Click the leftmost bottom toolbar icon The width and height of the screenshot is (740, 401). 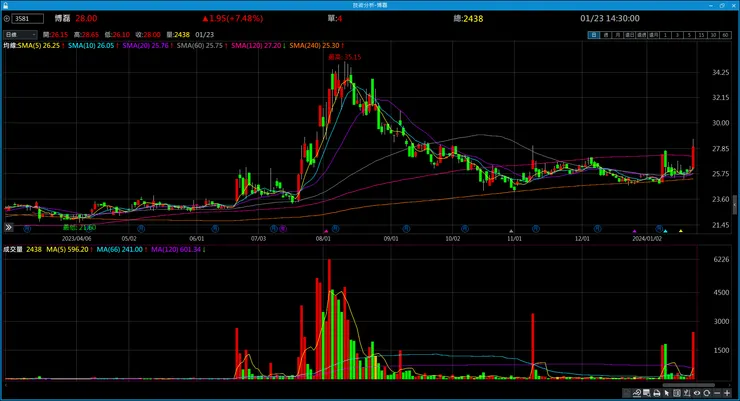pos(626,393)
